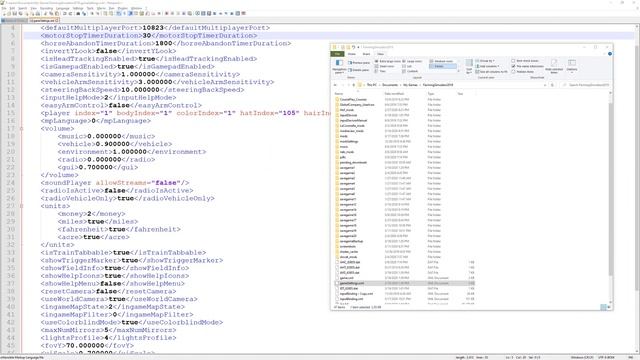Image resolution: width=640 pixels, height=360 pixels.
Task: Click the hatIndex value "105" on line 15
Action: [289, 113]
